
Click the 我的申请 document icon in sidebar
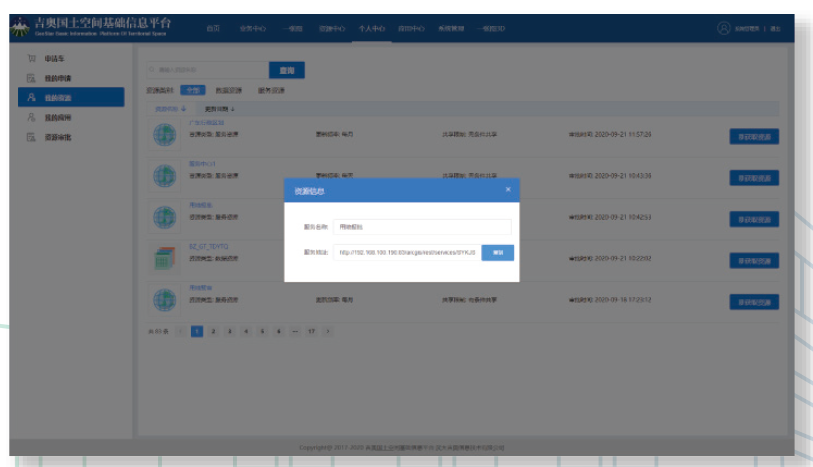(x=31, y=78)
